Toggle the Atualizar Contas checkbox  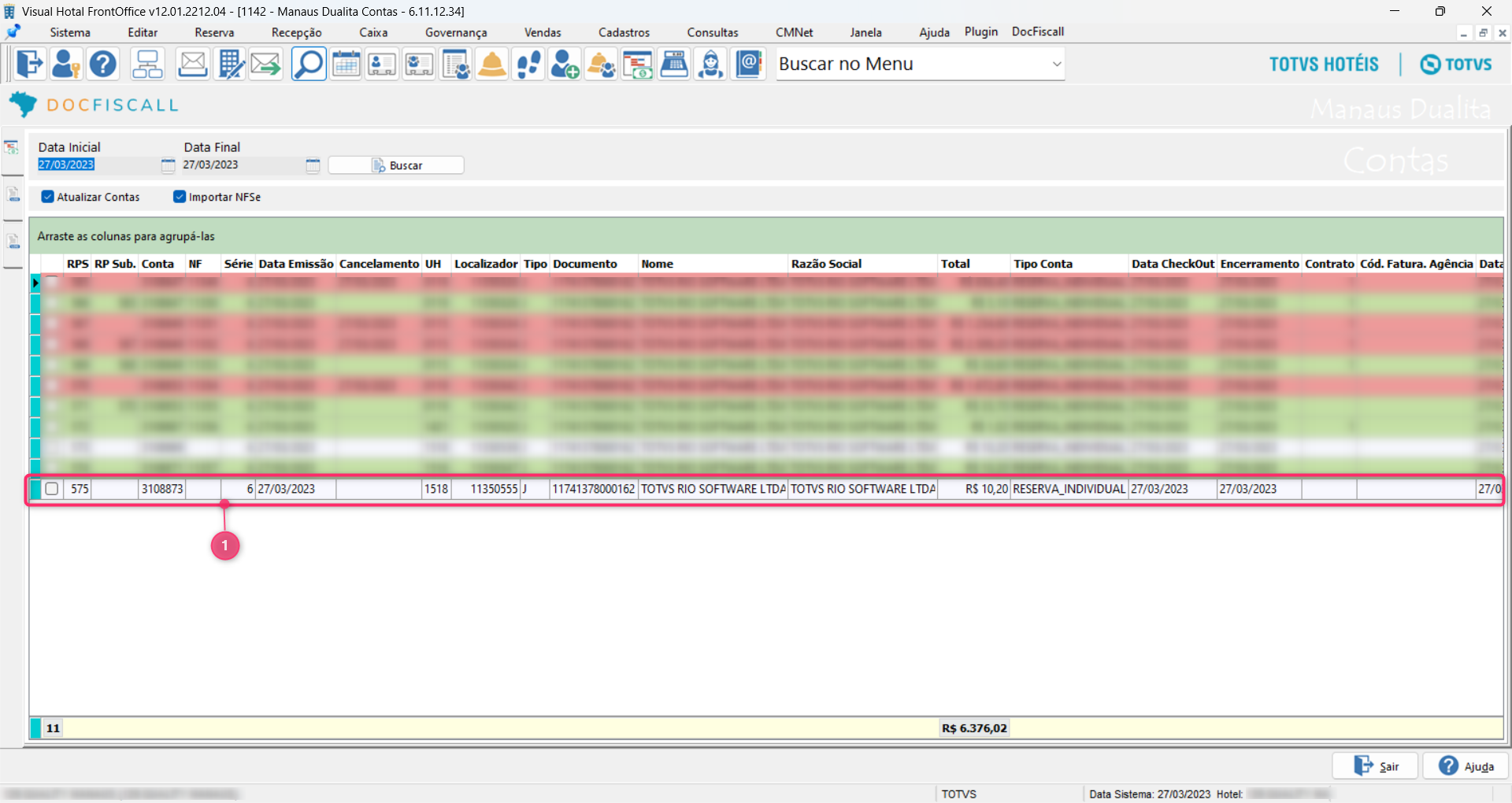pos(48,197)
